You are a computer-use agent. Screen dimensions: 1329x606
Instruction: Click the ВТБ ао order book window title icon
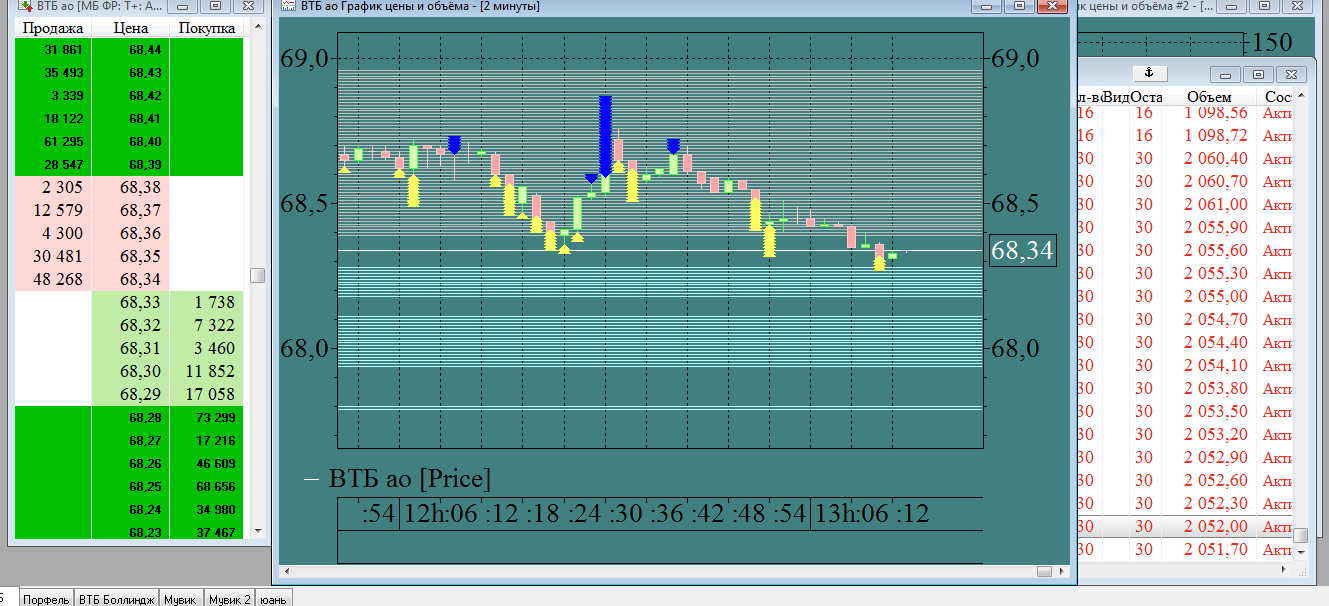tap(27, 6)
